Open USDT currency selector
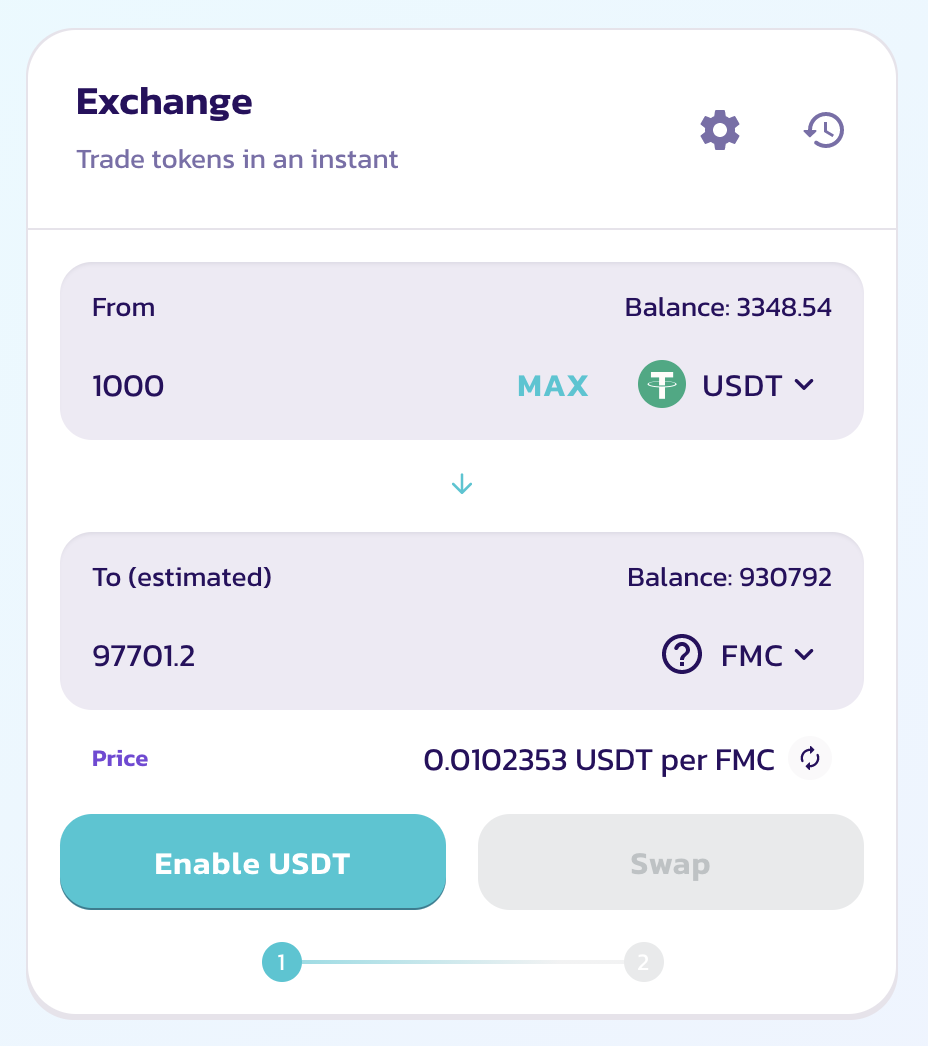Viewport: 928px width, 1046px height. click(727, 385)
